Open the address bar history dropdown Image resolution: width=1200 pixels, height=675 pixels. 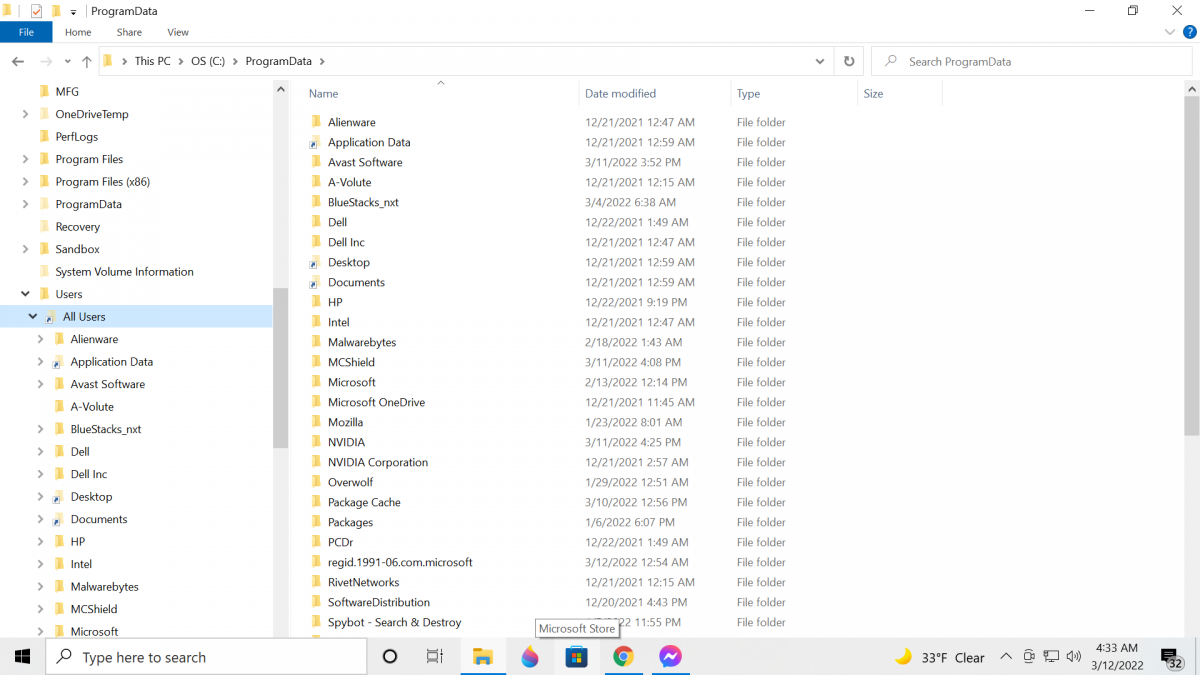pos(819,61)
